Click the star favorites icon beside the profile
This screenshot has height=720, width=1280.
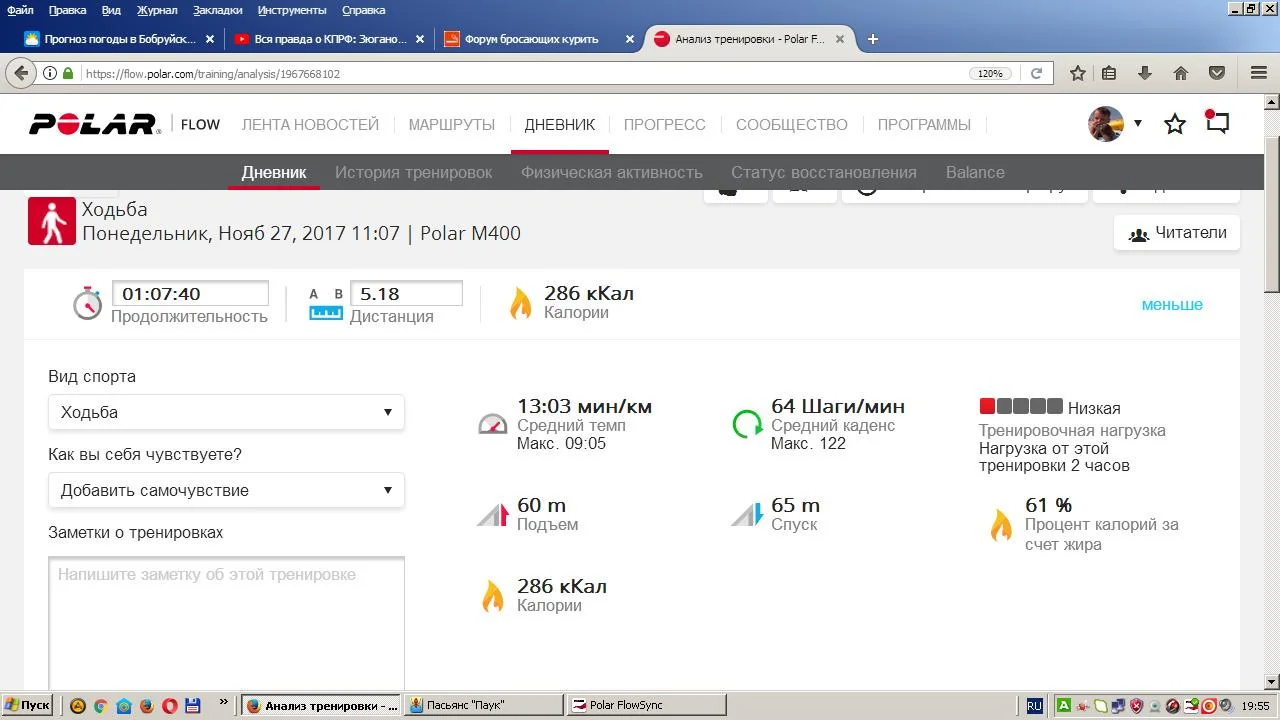point(1175,124)
